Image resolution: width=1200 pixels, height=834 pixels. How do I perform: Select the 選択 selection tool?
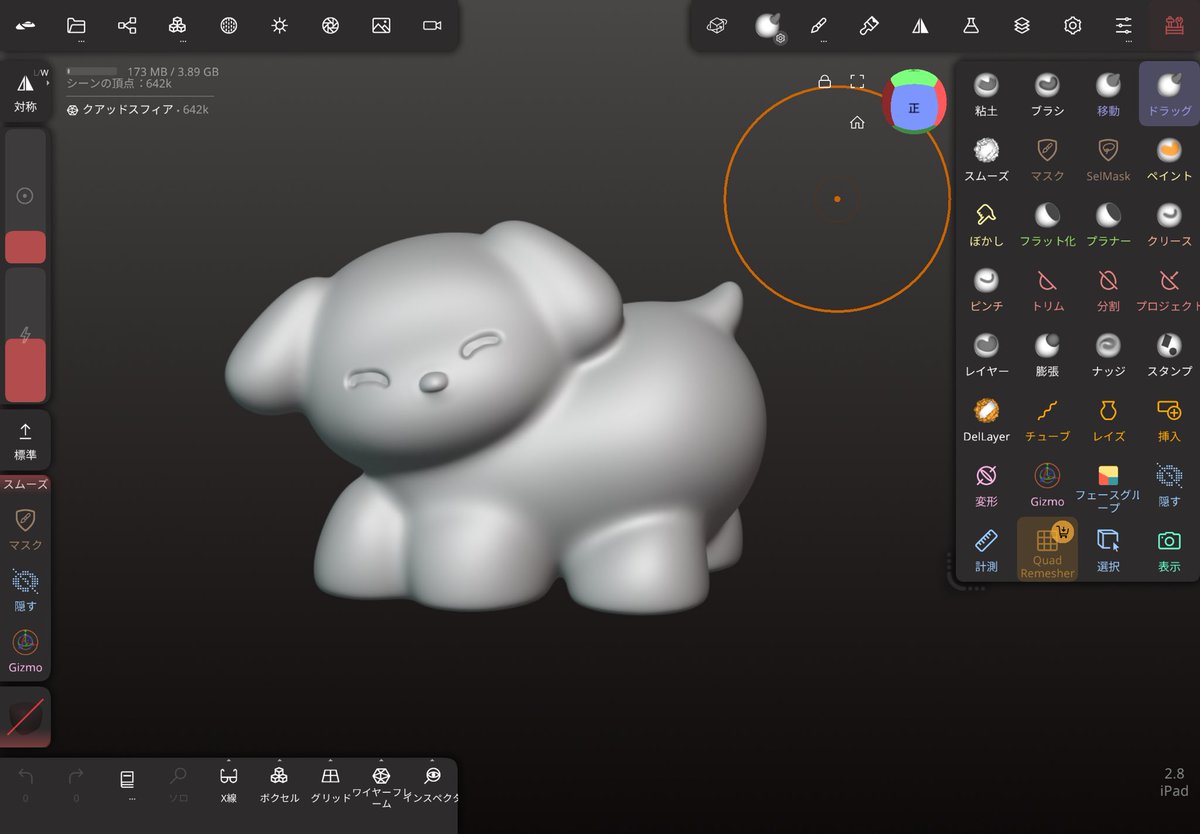click(1108, 549)
